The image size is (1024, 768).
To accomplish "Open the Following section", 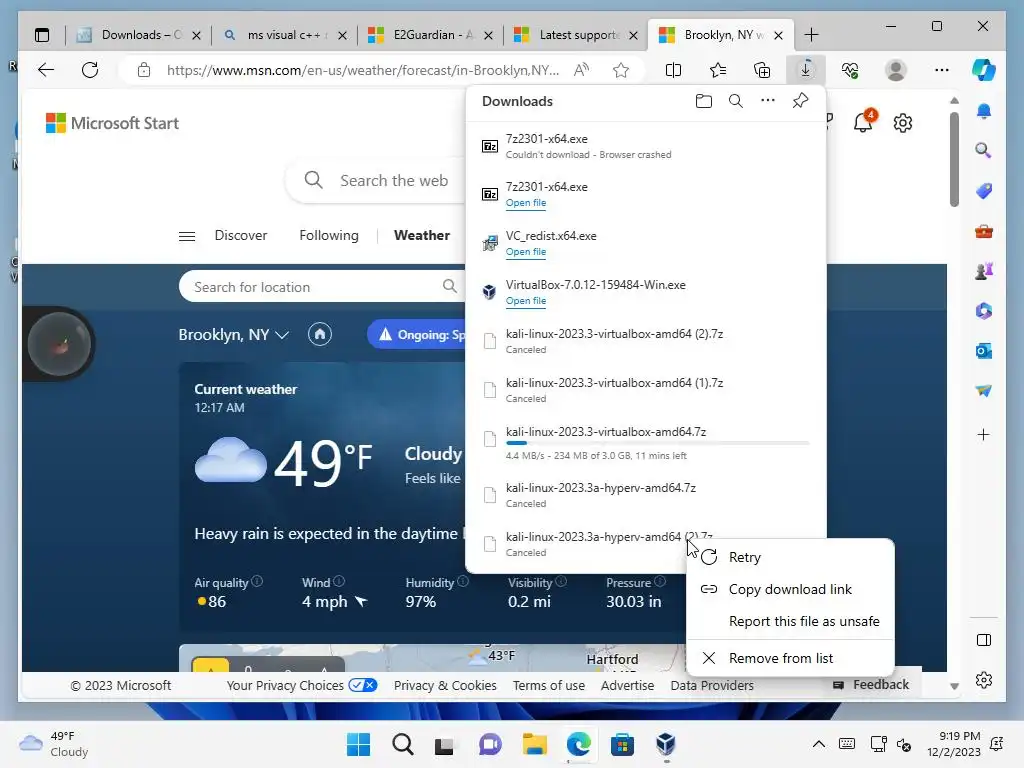I will coord(329,235).
